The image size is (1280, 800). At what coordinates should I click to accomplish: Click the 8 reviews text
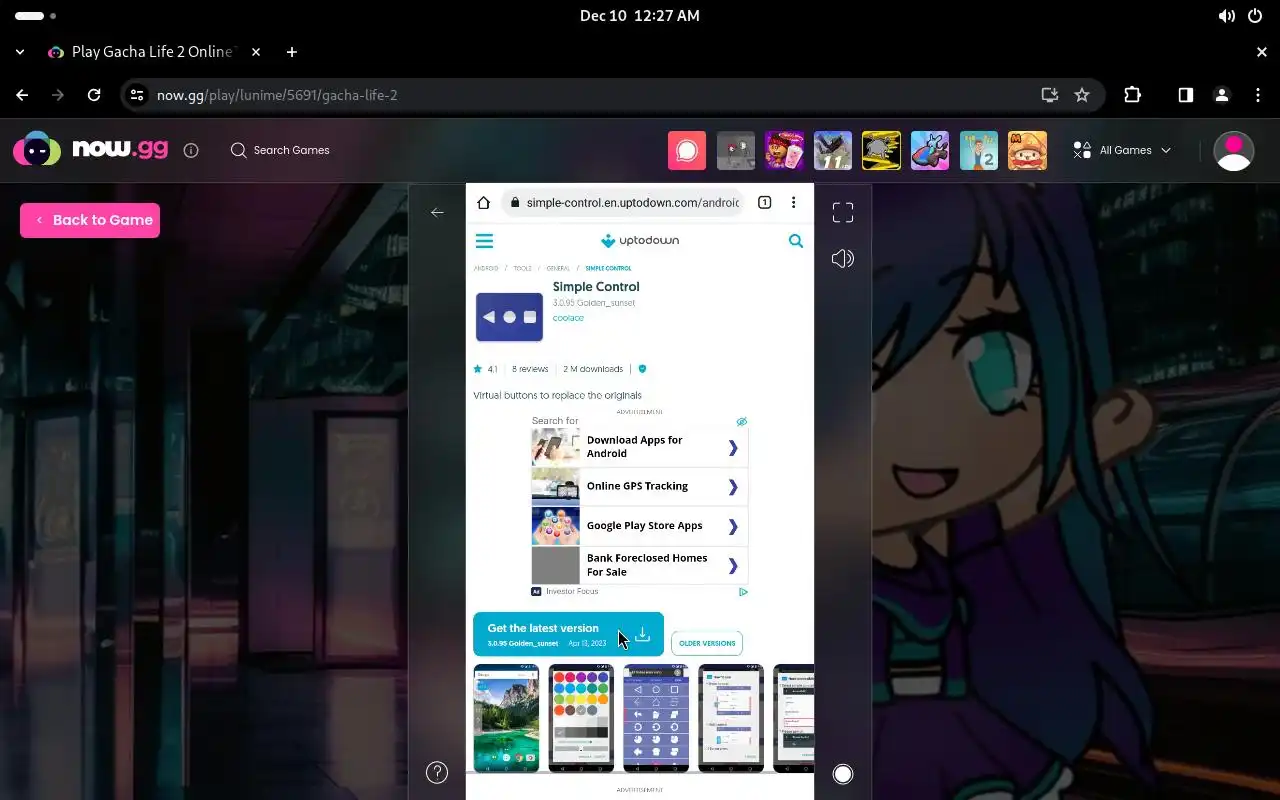click(x=530, y=369)
